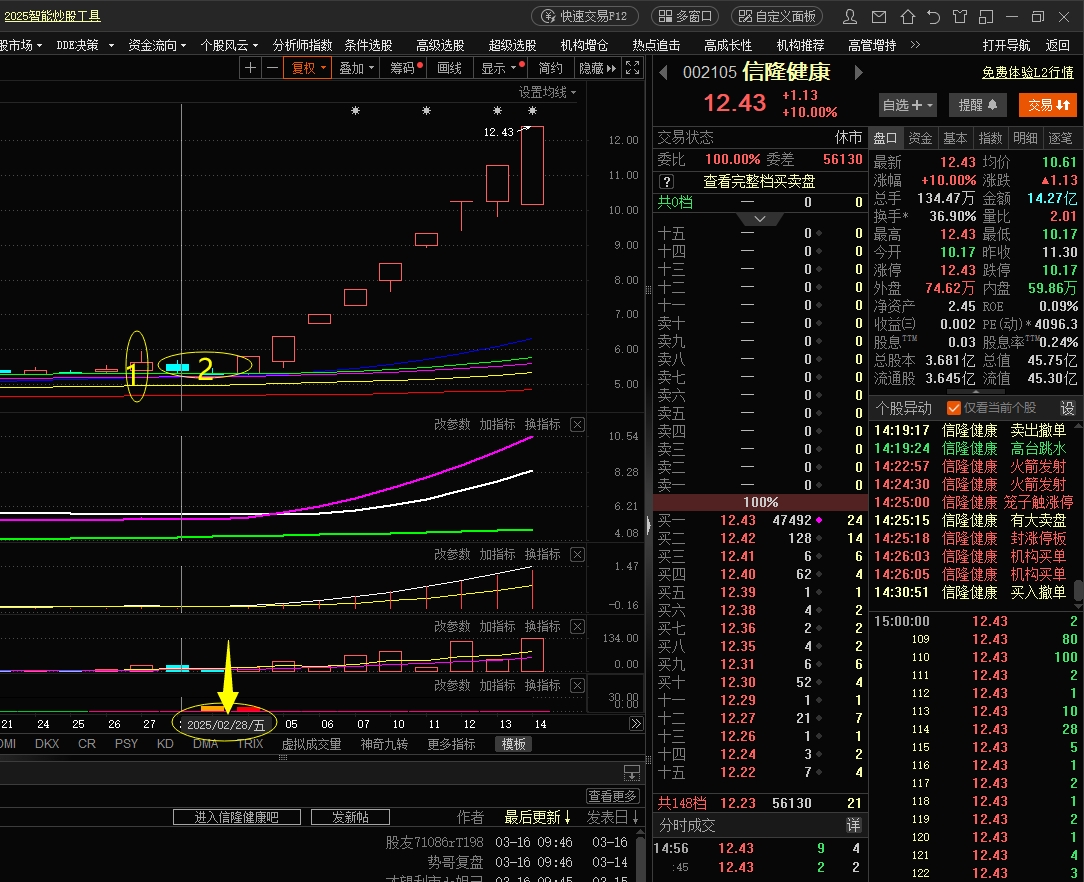Screen dimensions: 1084x882
Task: Switch to 资金 tab
Action: click(x=919, y=138)
